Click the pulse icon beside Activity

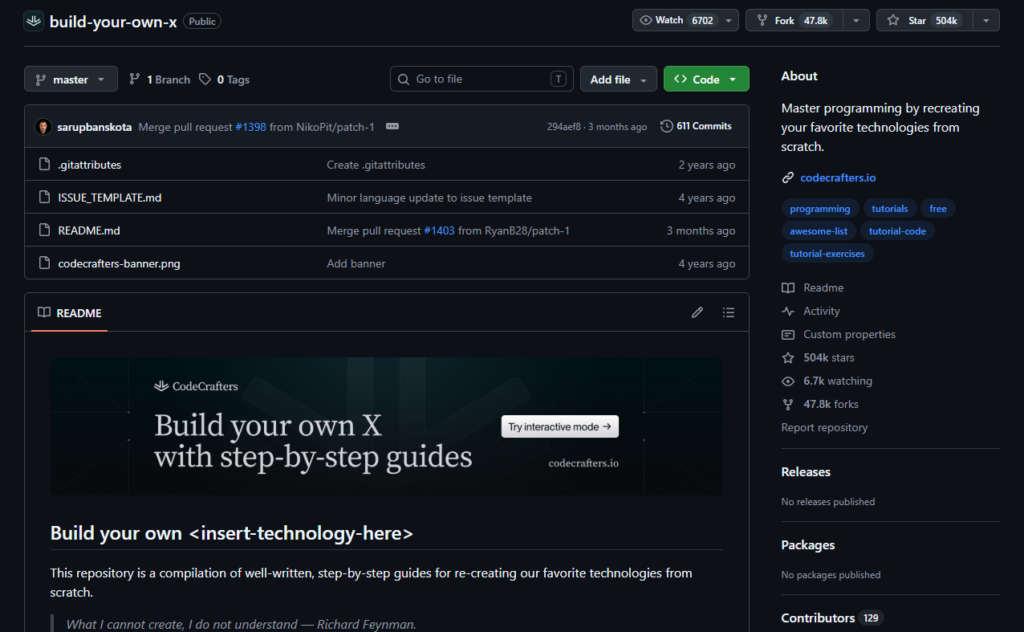(788, 311)
